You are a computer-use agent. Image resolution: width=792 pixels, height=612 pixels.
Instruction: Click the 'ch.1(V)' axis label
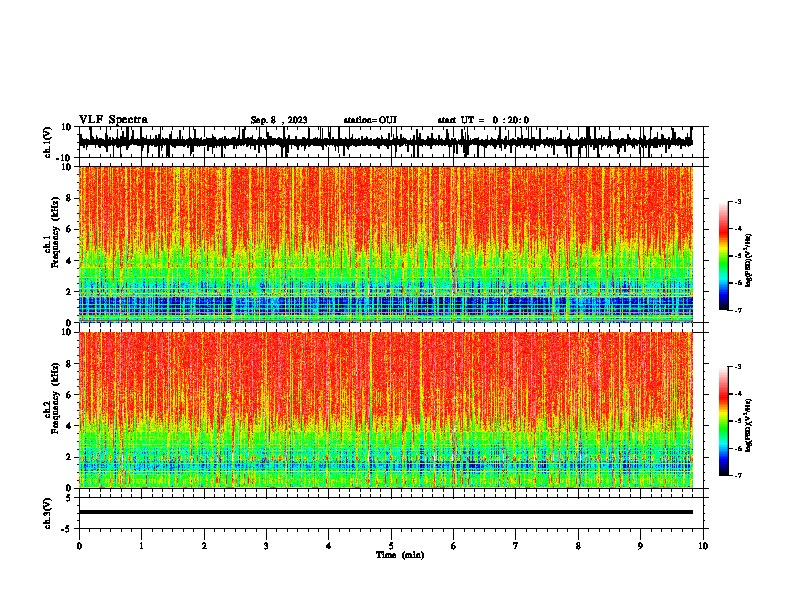48,142
